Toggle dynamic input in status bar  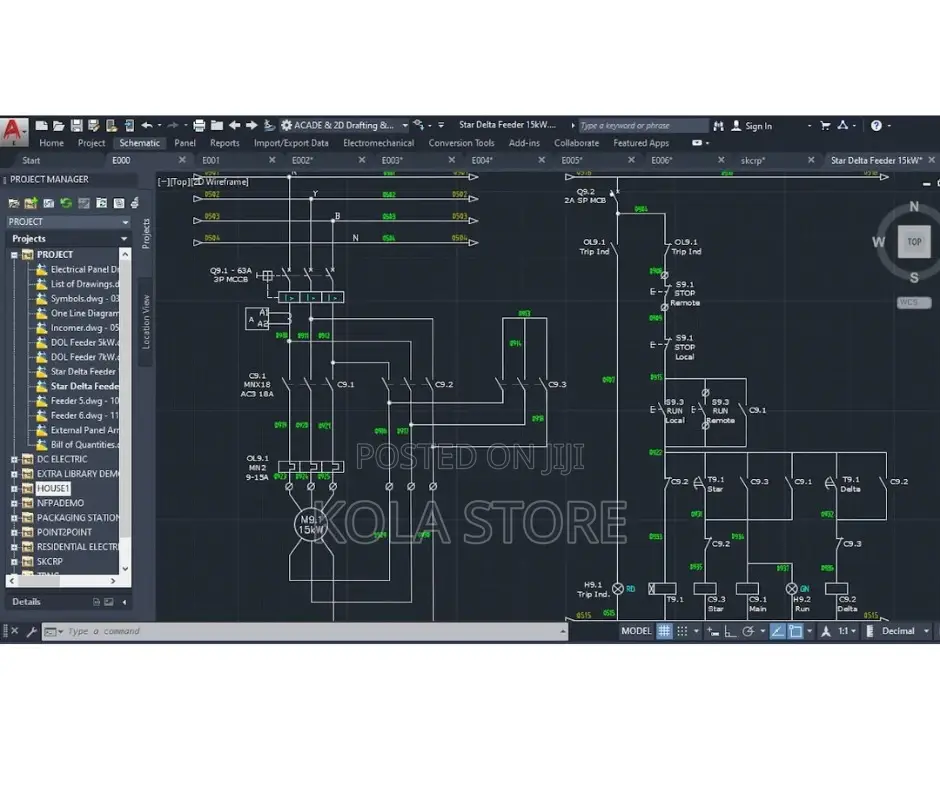(713, 631)
